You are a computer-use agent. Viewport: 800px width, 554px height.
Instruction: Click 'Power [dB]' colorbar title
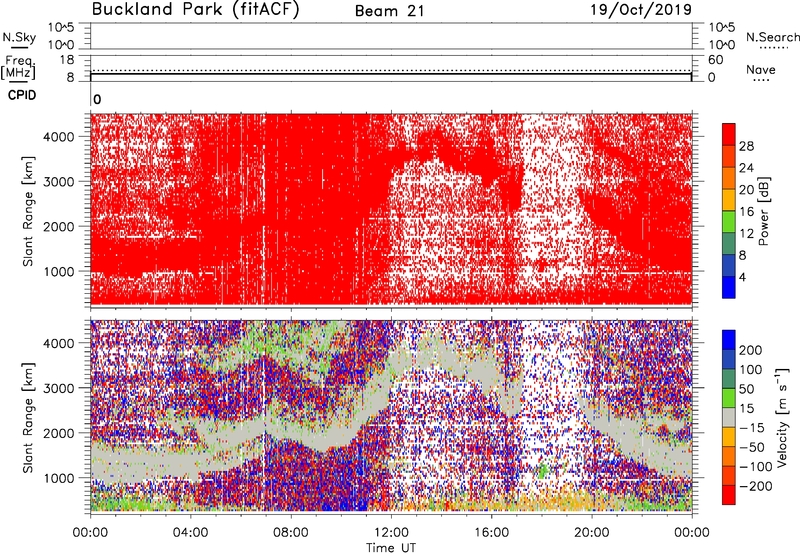[763, 211]
